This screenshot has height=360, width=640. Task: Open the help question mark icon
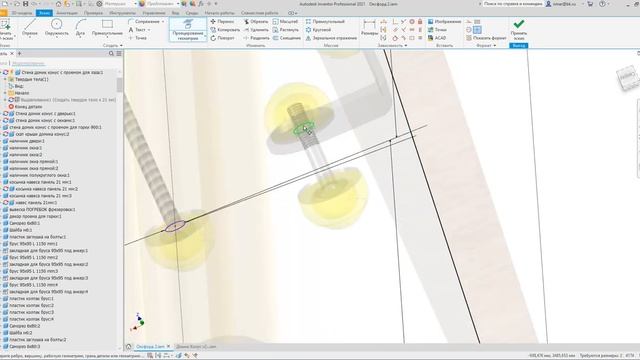602,4
